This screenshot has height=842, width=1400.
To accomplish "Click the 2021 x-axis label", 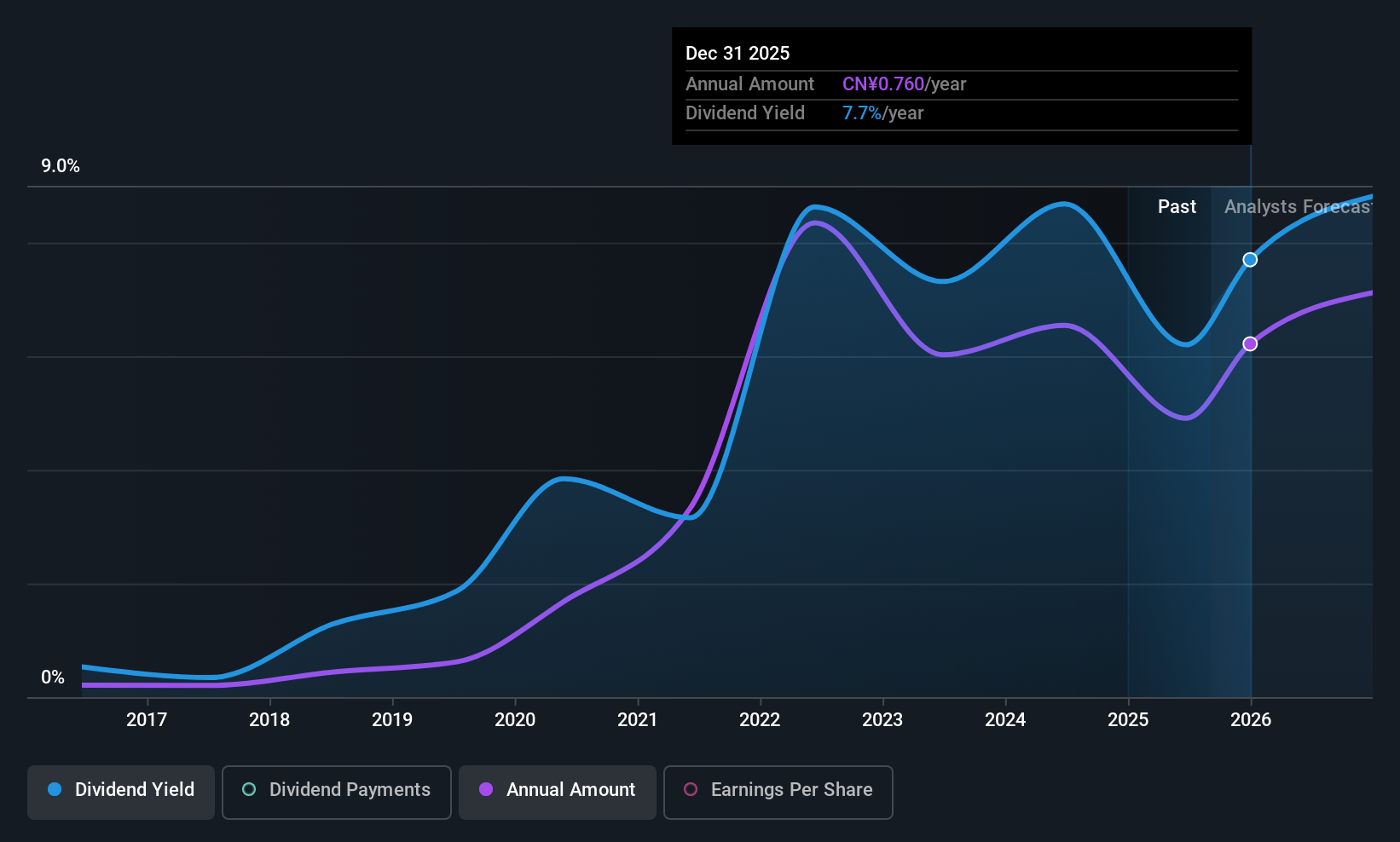I will 638,720.
